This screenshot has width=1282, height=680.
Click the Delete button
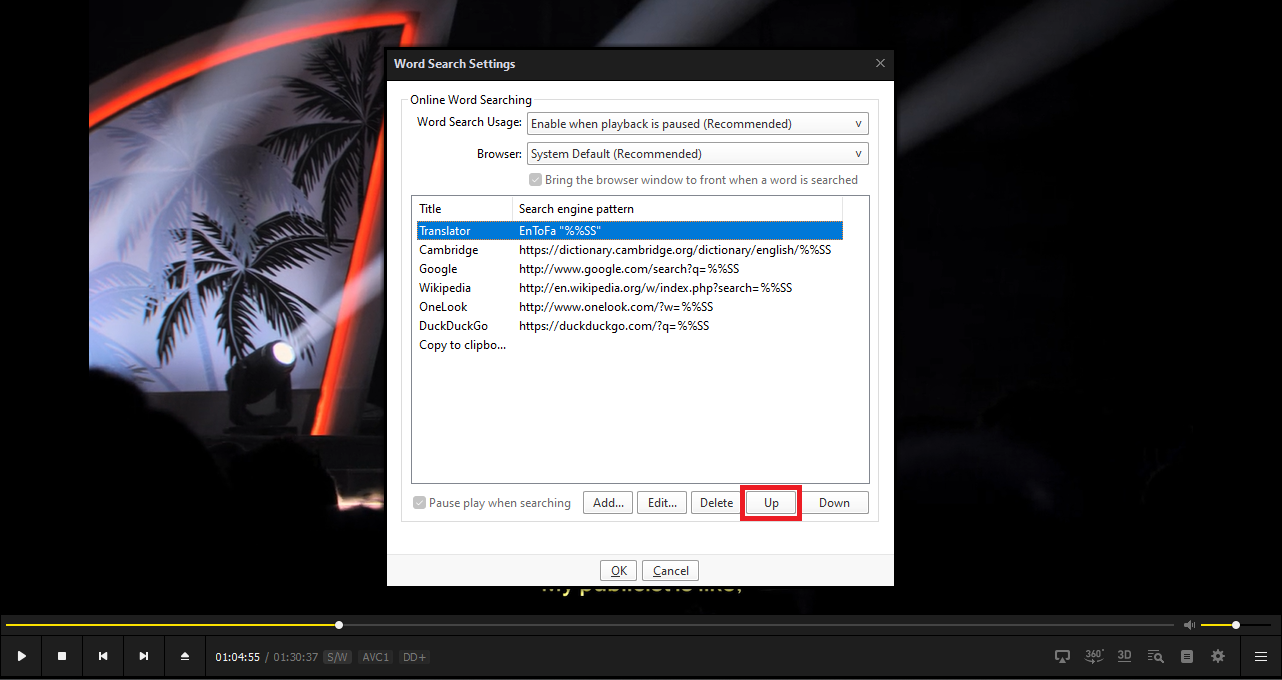716,503
